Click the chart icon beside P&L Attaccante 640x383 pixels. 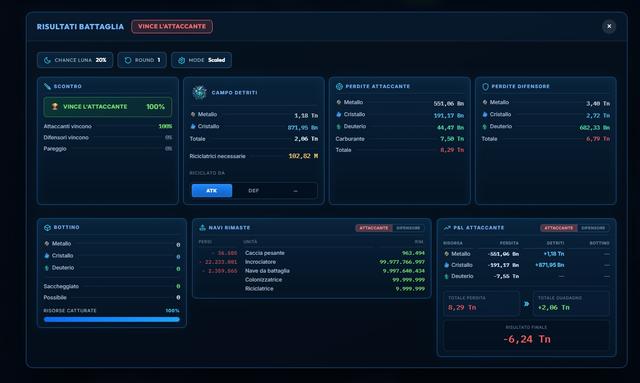click(x=447, y=228)
